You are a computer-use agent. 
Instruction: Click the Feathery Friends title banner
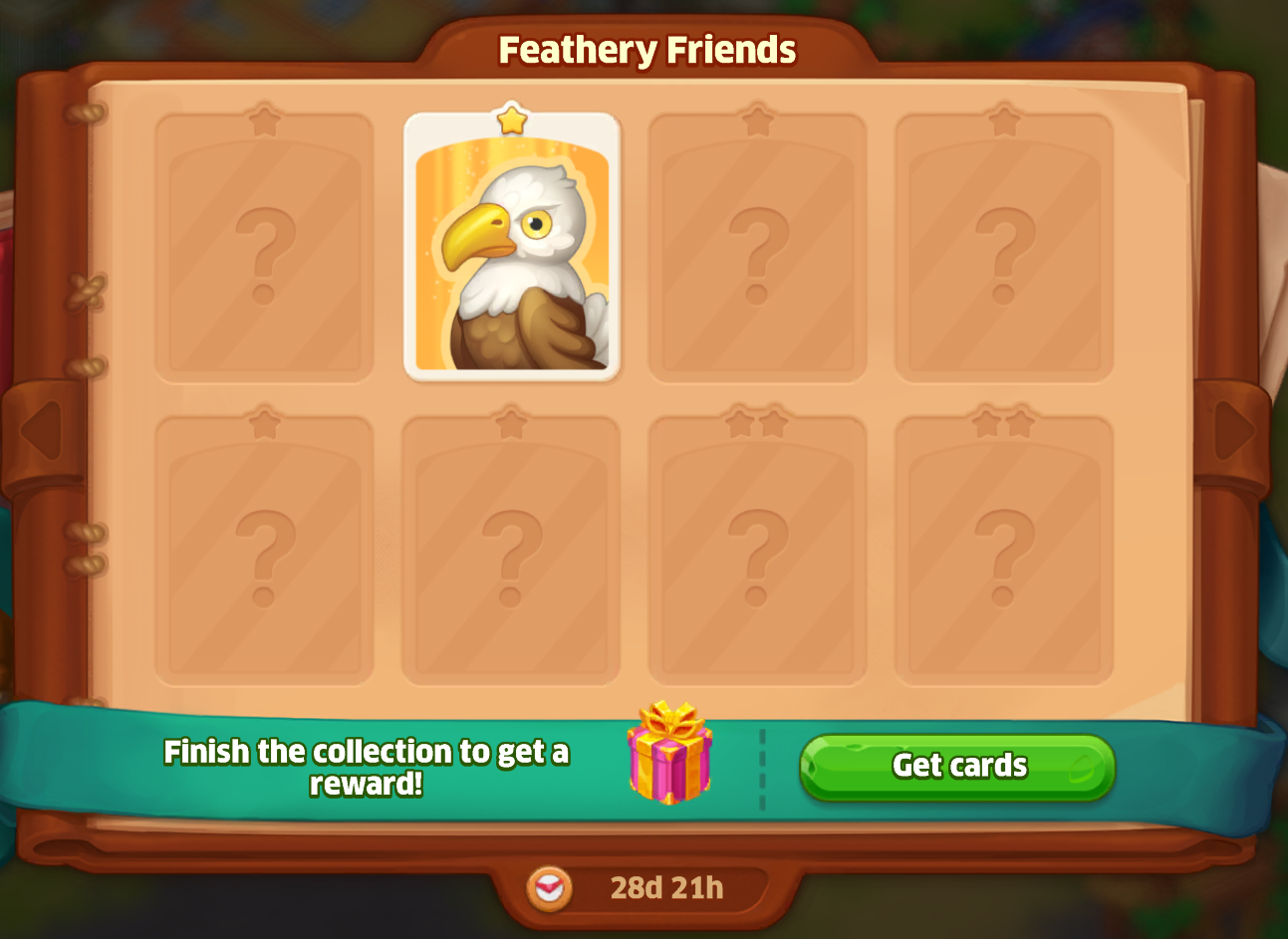(x=646, y=50)
